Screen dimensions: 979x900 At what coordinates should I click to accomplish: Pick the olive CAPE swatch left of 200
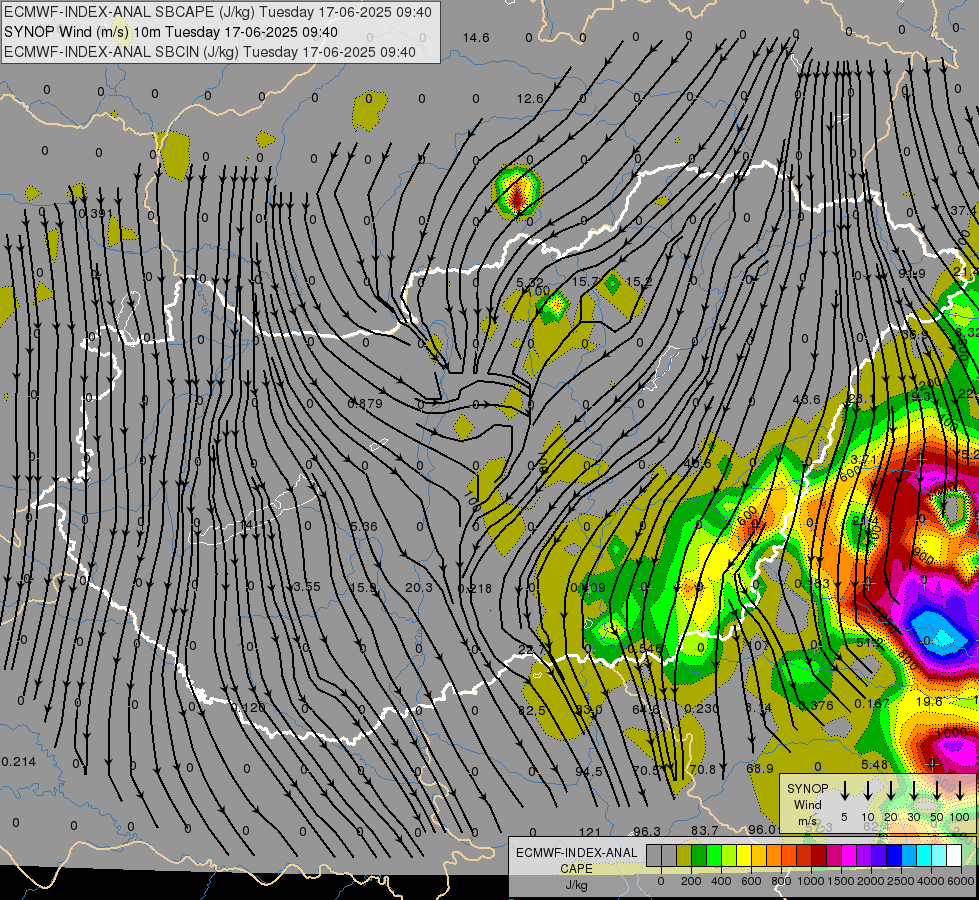(684, 856)
